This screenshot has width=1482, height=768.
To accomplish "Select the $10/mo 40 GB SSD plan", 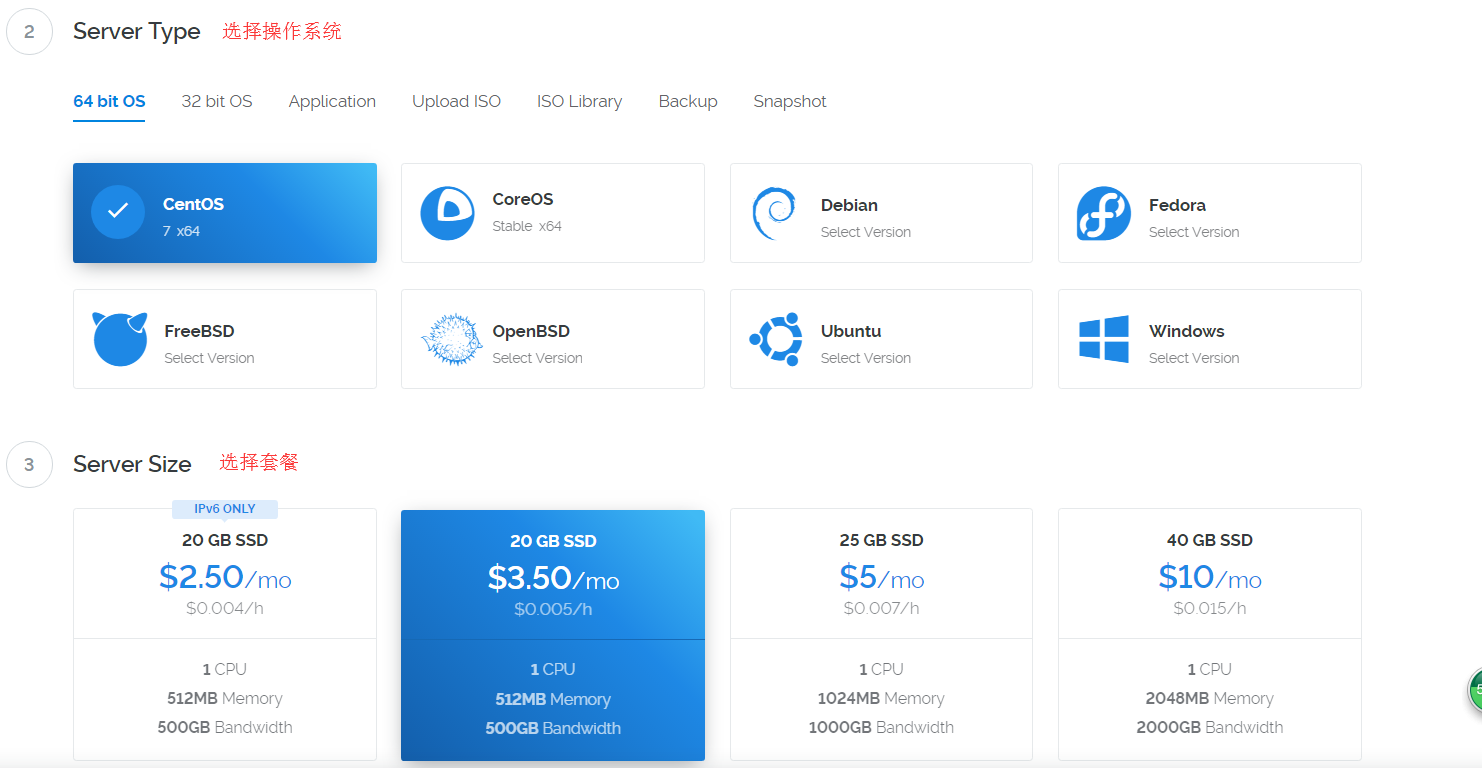I will click(1210, 634).
